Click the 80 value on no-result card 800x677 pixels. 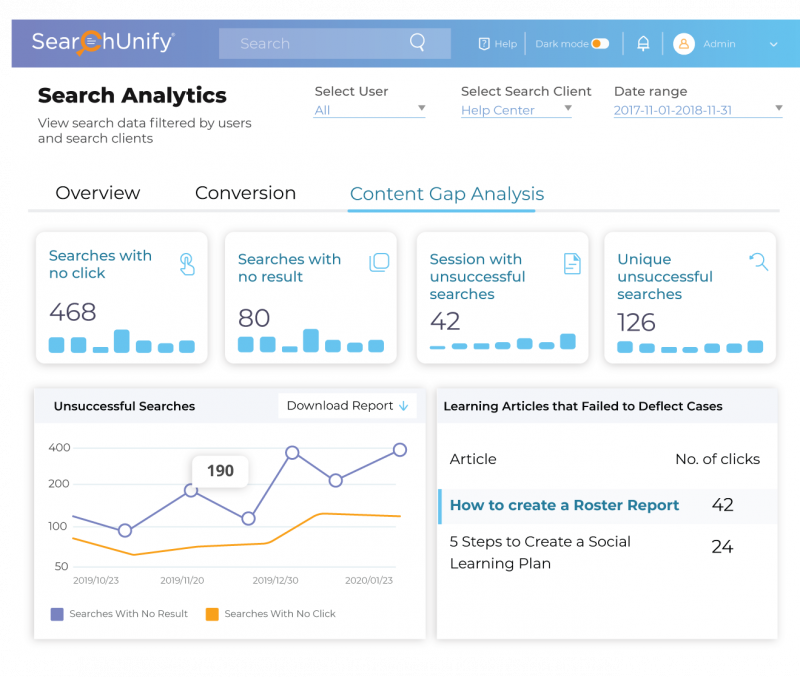coord(254,318)
